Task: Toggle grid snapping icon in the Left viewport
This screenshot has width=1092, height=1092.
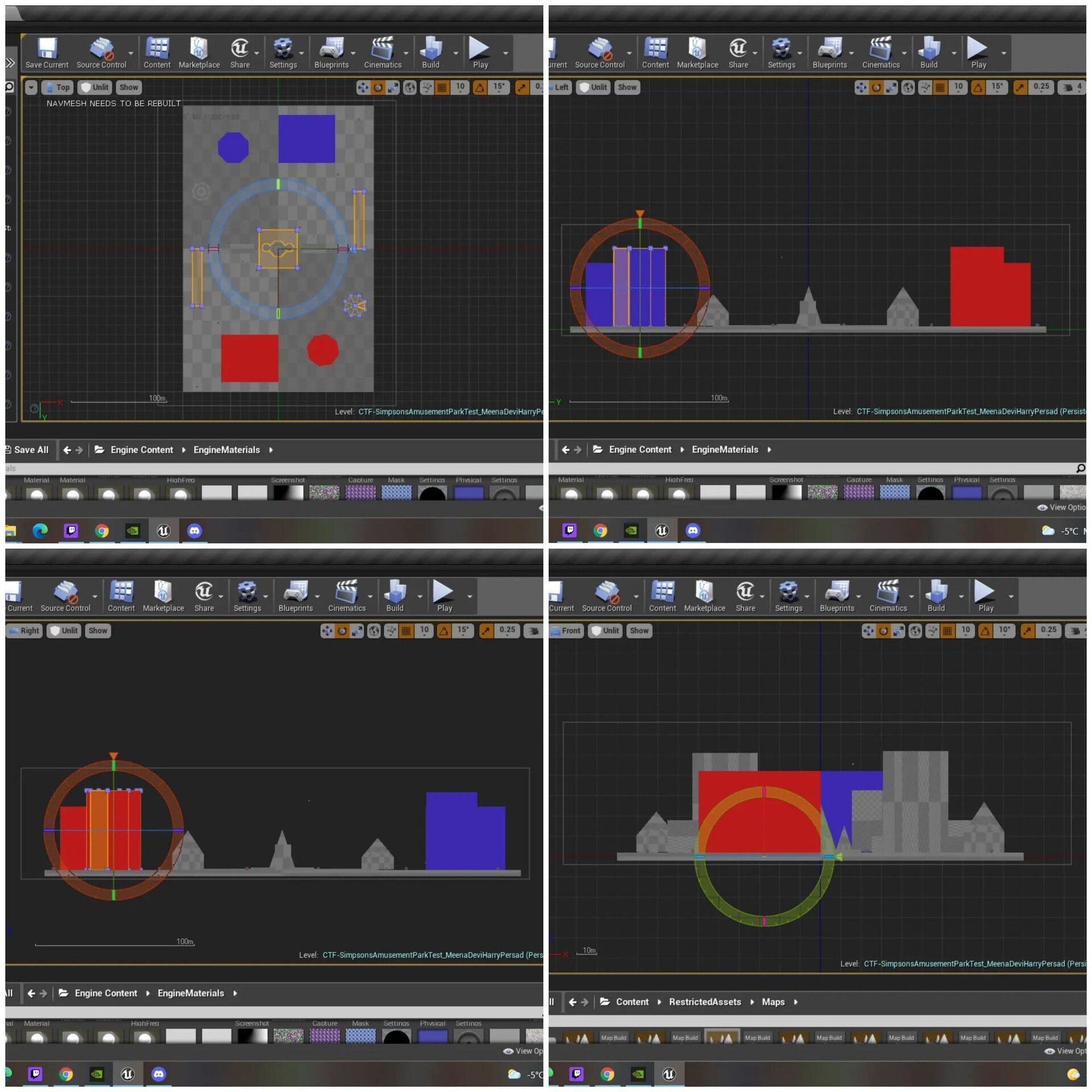Action: tap(940, 87)
